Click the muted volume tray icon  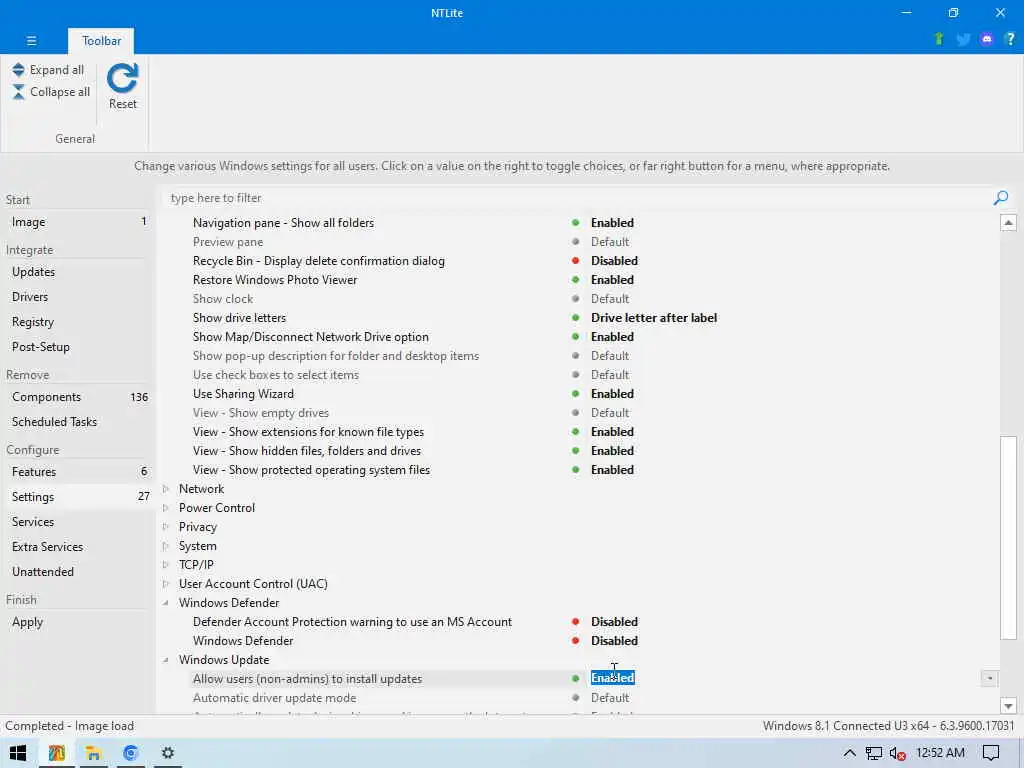(897, 753)
